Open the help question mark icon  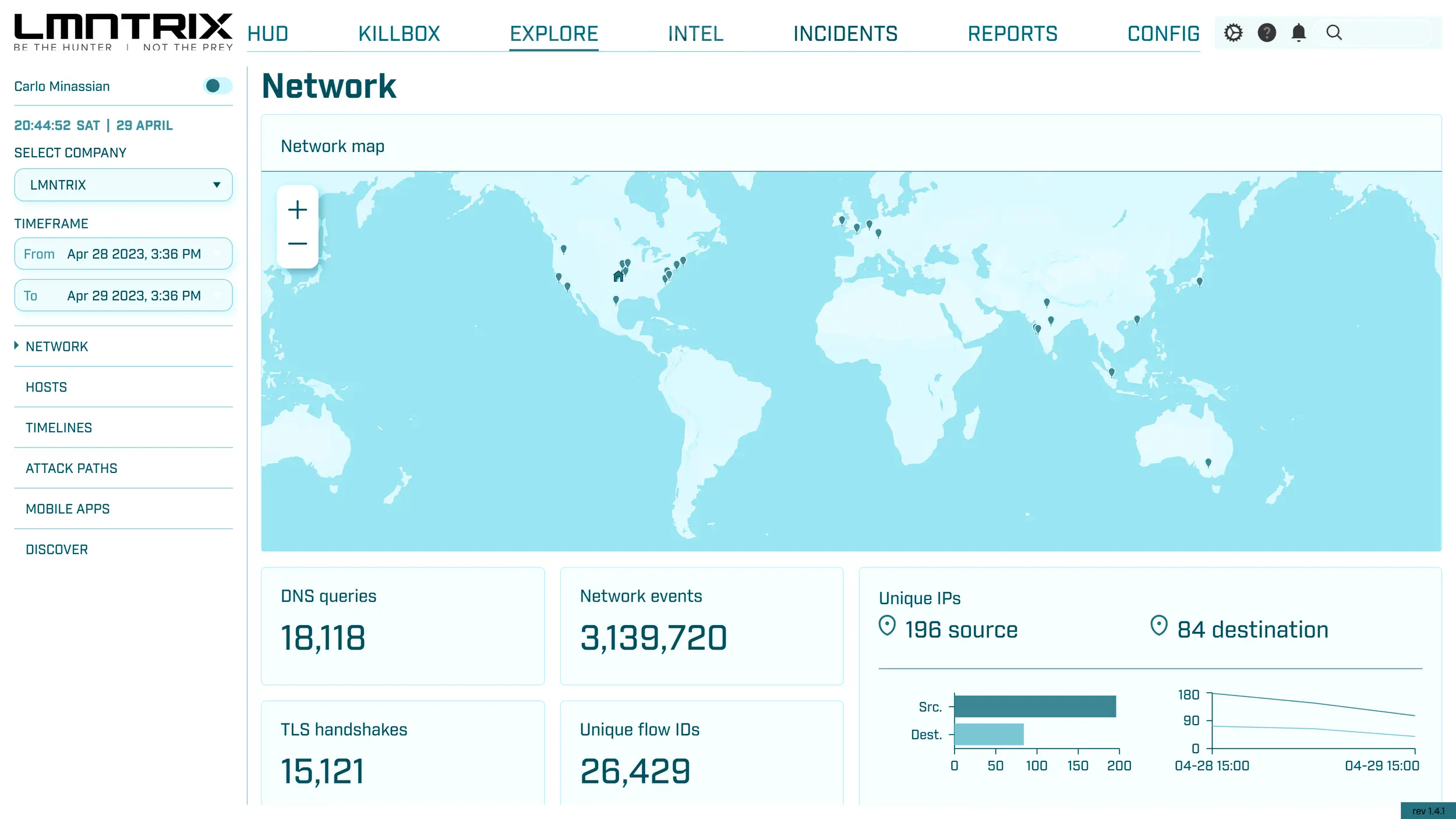pyautogui.click(x=1266, y=33)
